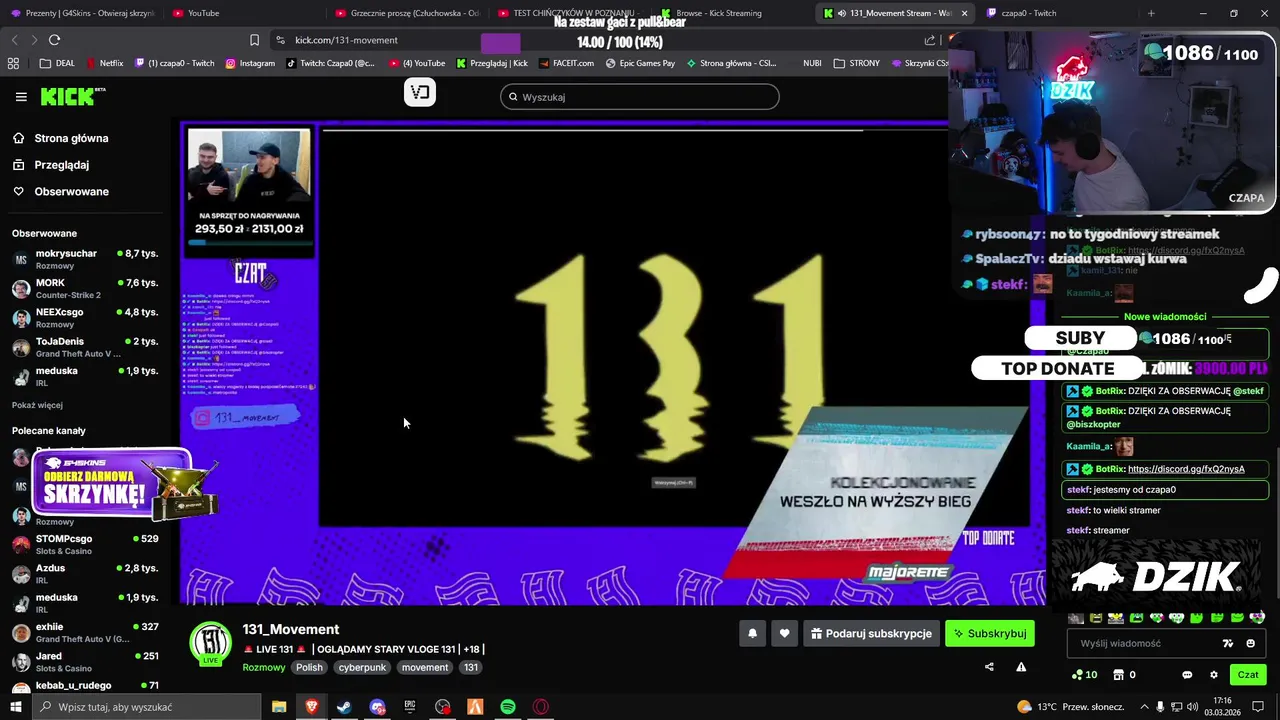Switch to the czapa0 - Twitch tab
This screenshot has height=720, width=1280.
pyautogui.click(x=1057, y=13)
